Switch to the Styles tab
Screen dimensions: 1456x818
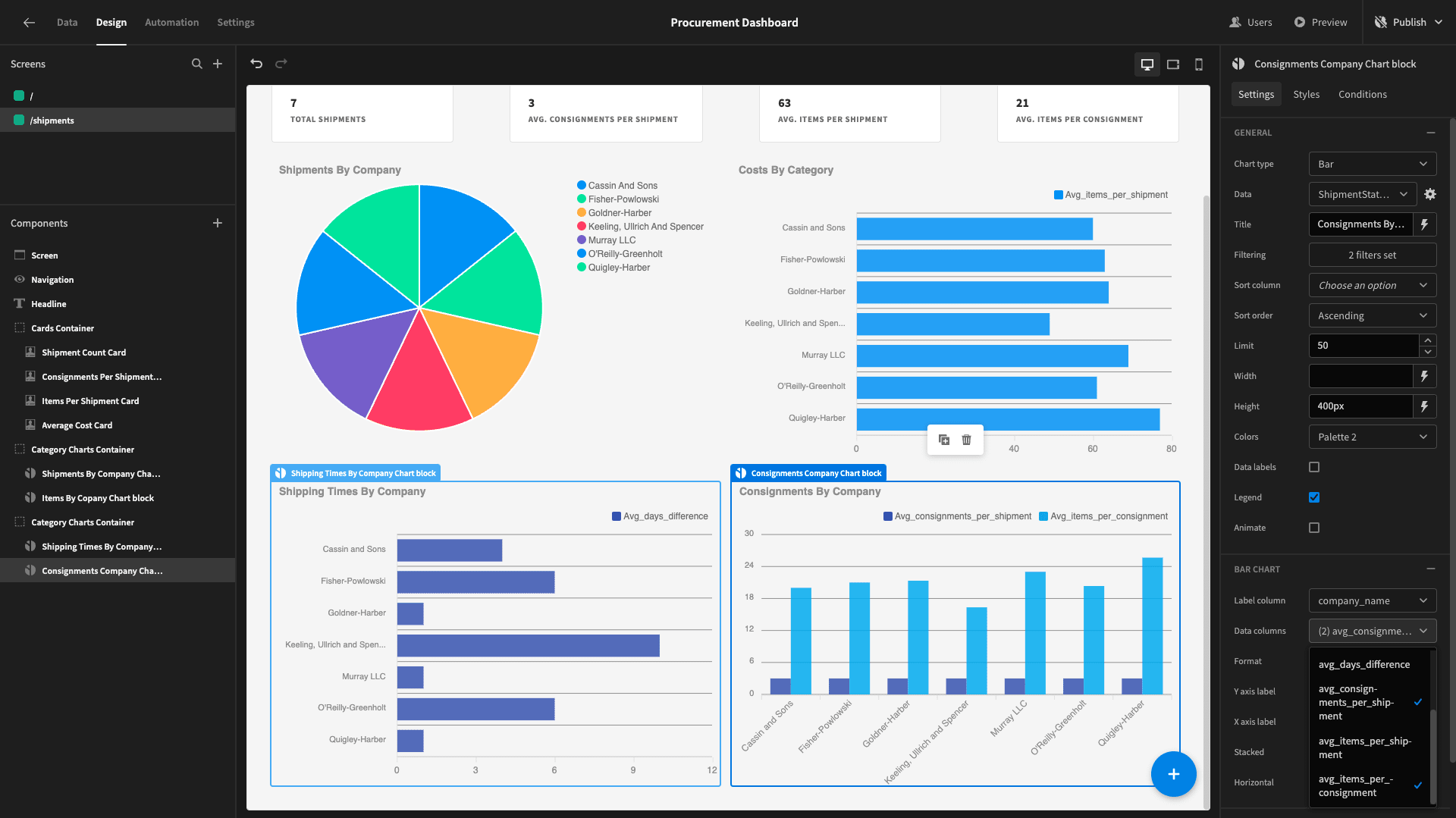(x=1306, y=95)
